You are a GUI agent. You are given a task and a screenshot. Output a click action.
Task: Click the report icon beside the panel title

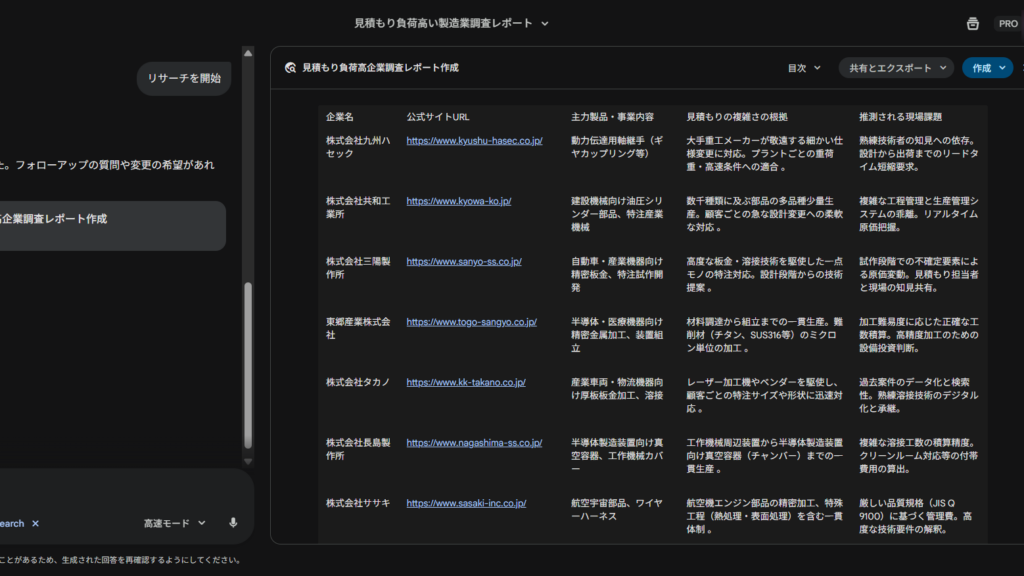point(290,68)
